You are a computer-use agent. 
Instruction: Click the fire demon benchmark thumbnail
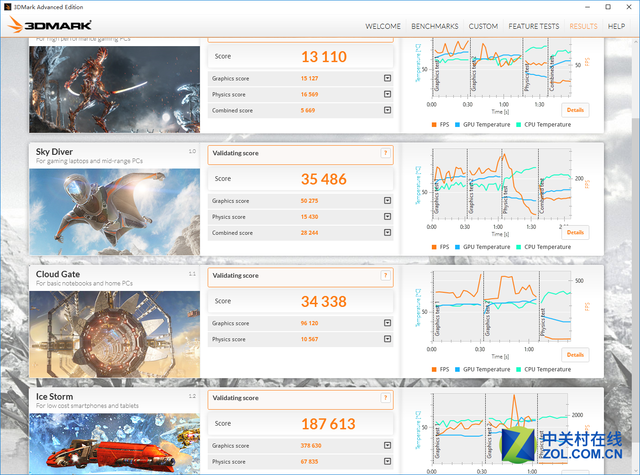(x=115, y=89)
